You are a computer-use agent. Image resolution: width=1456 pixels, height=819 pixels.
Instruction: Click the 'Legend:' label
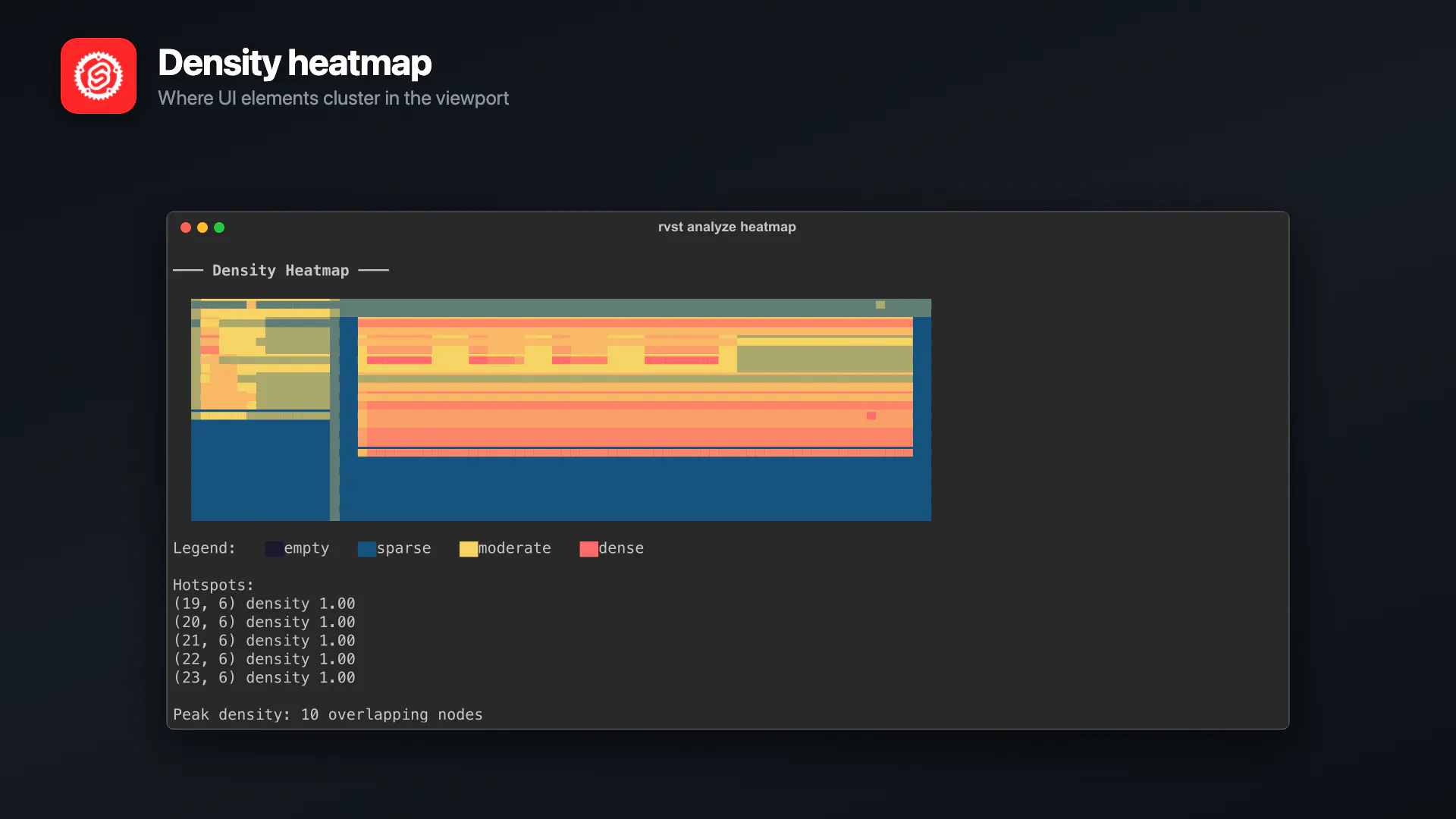204,548
